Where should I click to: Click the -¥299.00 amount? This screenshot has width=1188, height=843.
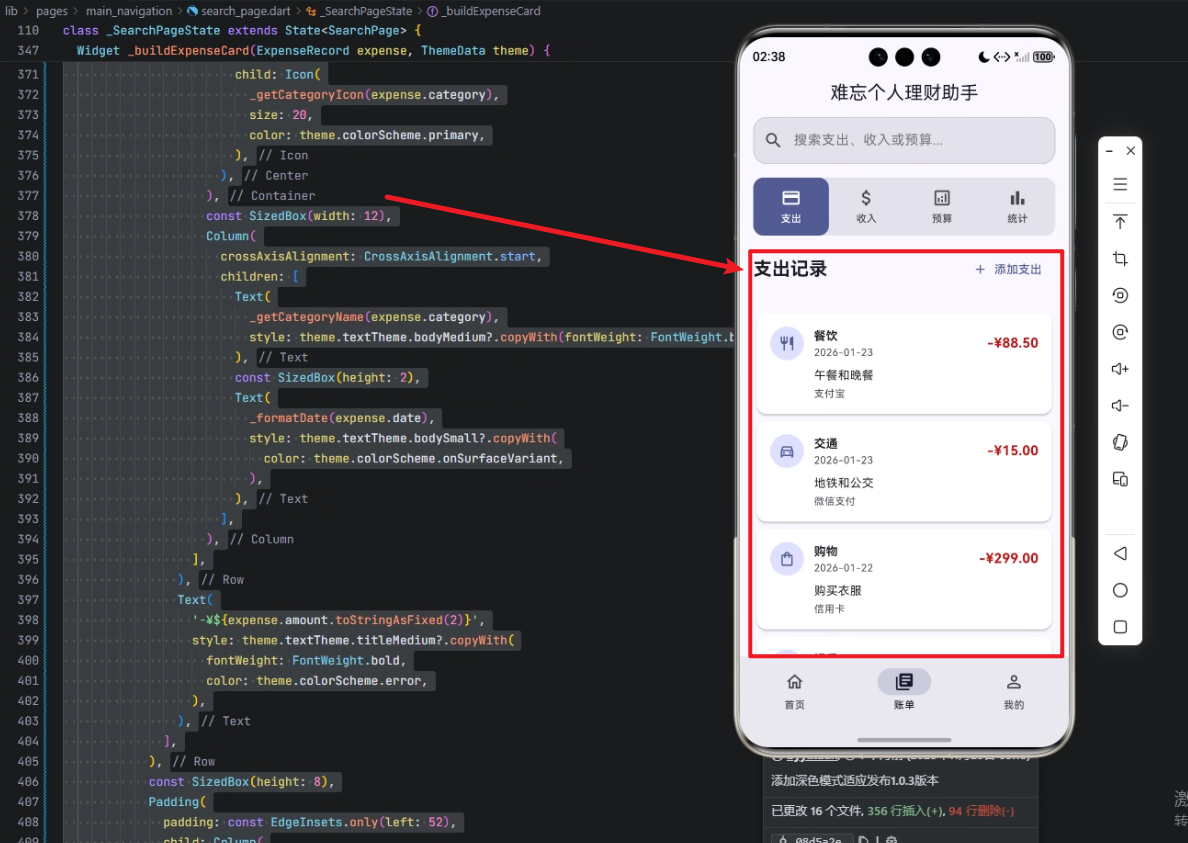[x=1008, y=559]
